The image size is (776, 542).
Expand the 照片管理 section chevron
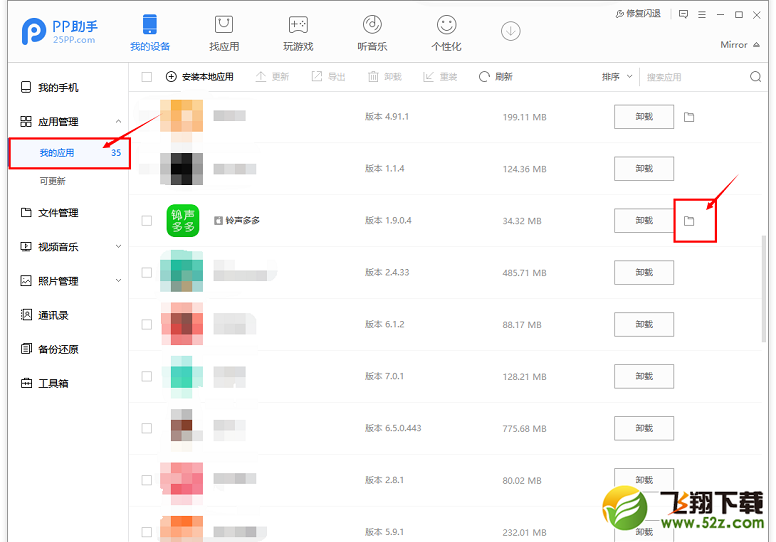coord(118,280)
